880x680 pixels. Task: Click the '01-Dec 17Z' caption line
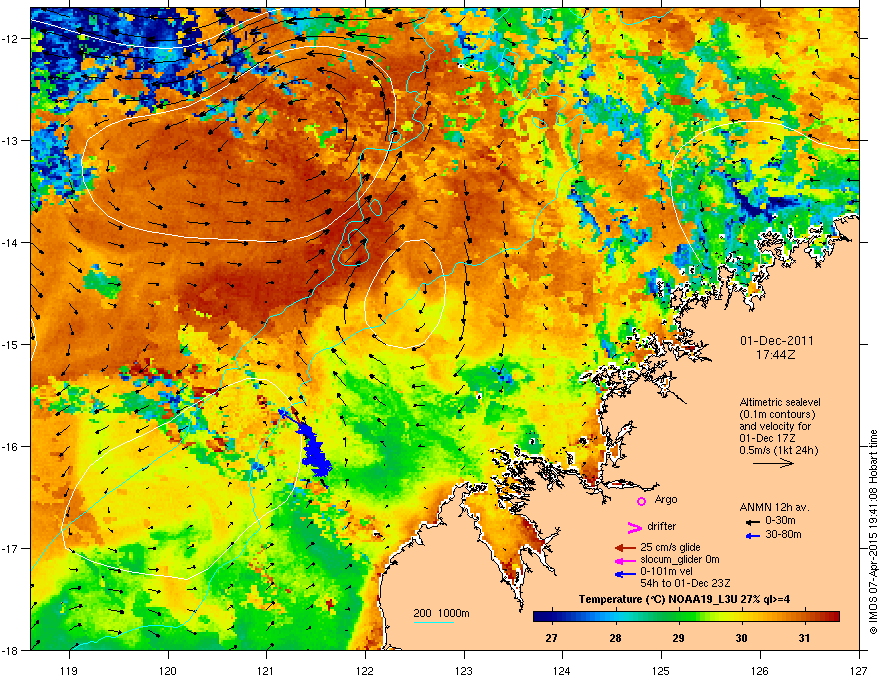pos(766,438)
